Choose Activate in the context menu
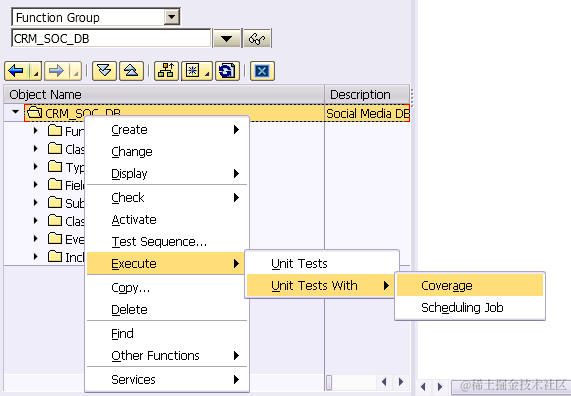571x396 pixels. pos(168,220)
